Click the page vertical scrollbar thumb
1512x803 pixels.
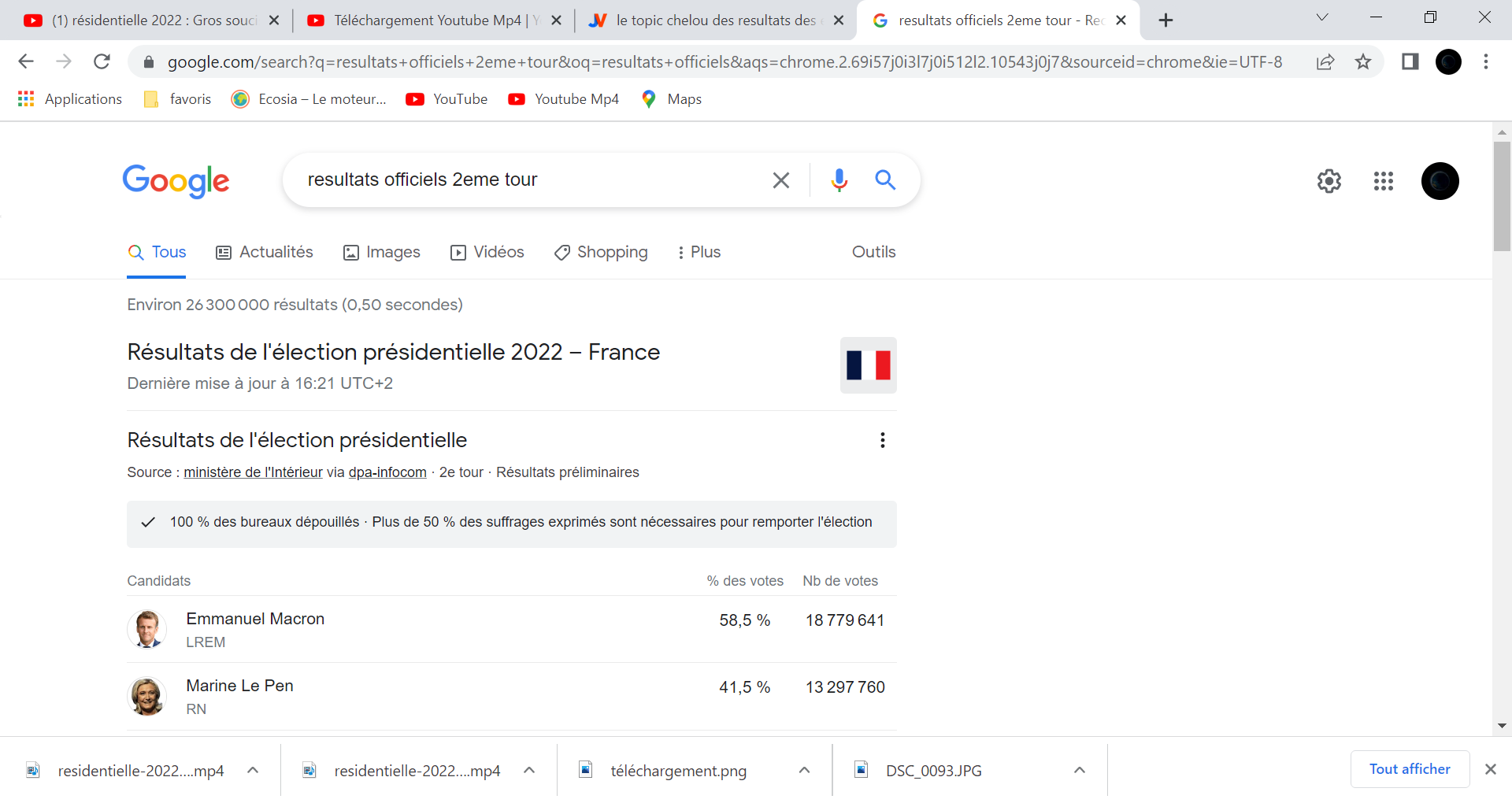1502,197
